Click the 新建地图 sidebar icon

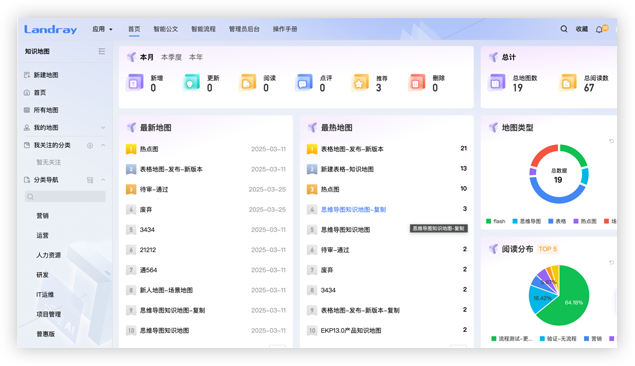[x=27, y=75]
